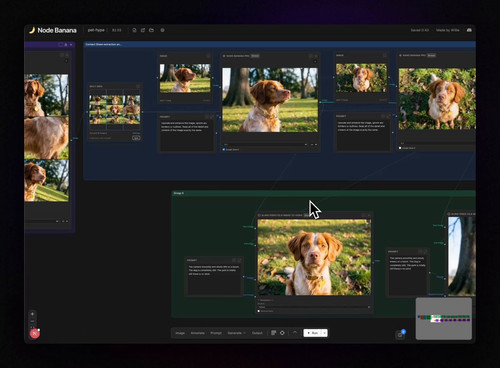Screen dimensions: 500x368
Task: Follow the Made by Willie link
Action: (448, 30)
